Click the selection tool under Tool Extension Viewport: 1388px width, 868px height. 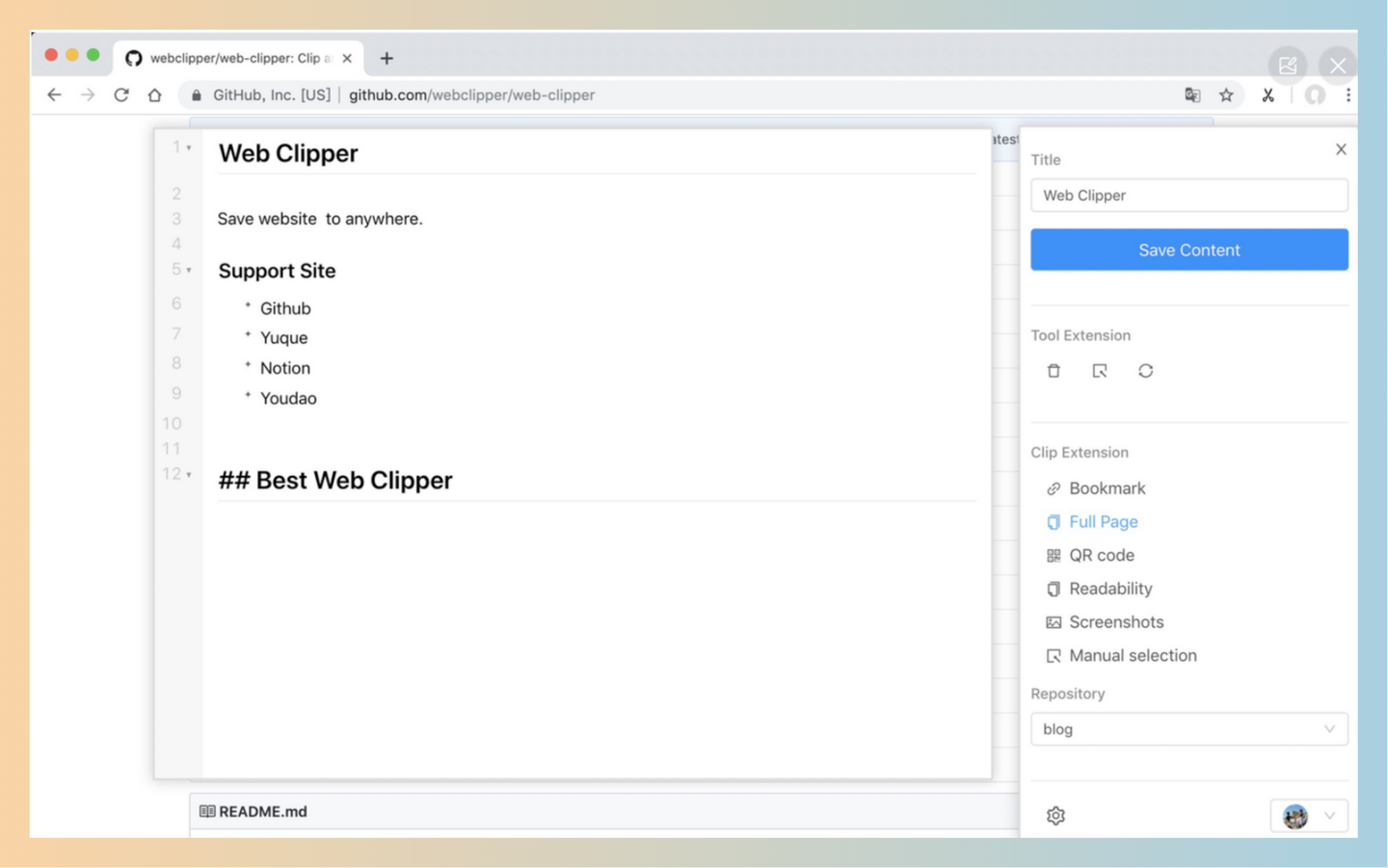(x=1100, y=371)
